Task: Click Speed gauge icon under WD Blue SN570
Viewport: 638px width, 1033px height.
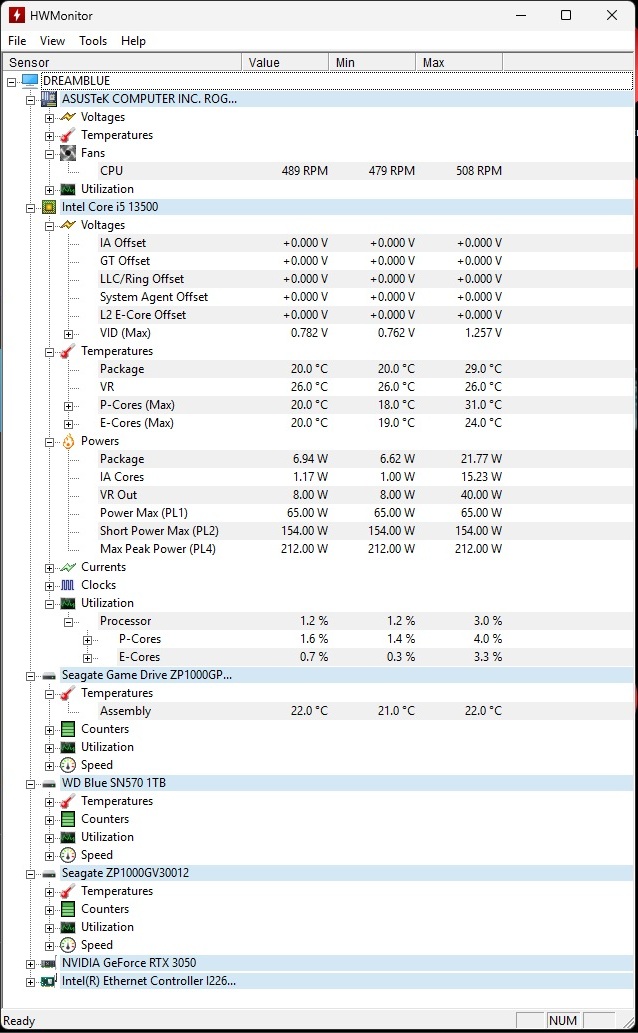Action: point(68,855)
